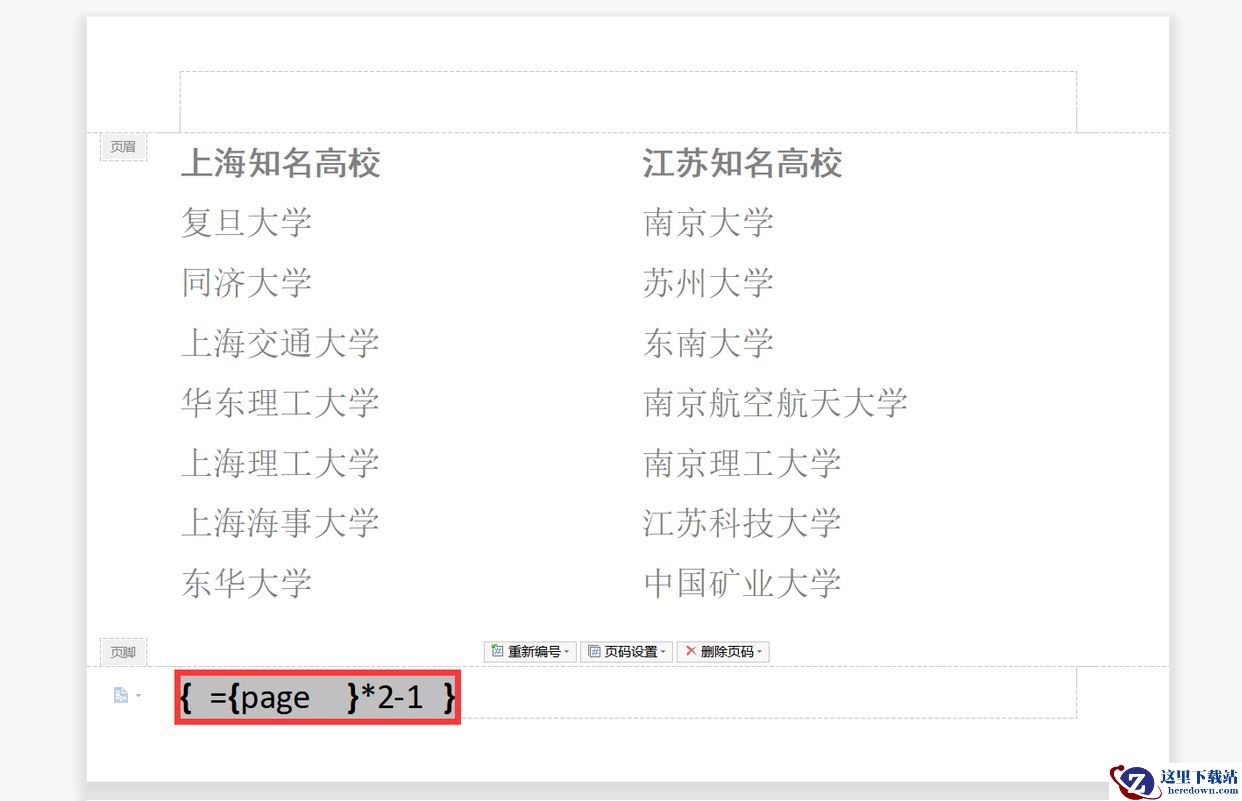
Task: Open the 重新编号 (renumber) dropdown button
Action: pyautogui.click(x=530, y=652)
